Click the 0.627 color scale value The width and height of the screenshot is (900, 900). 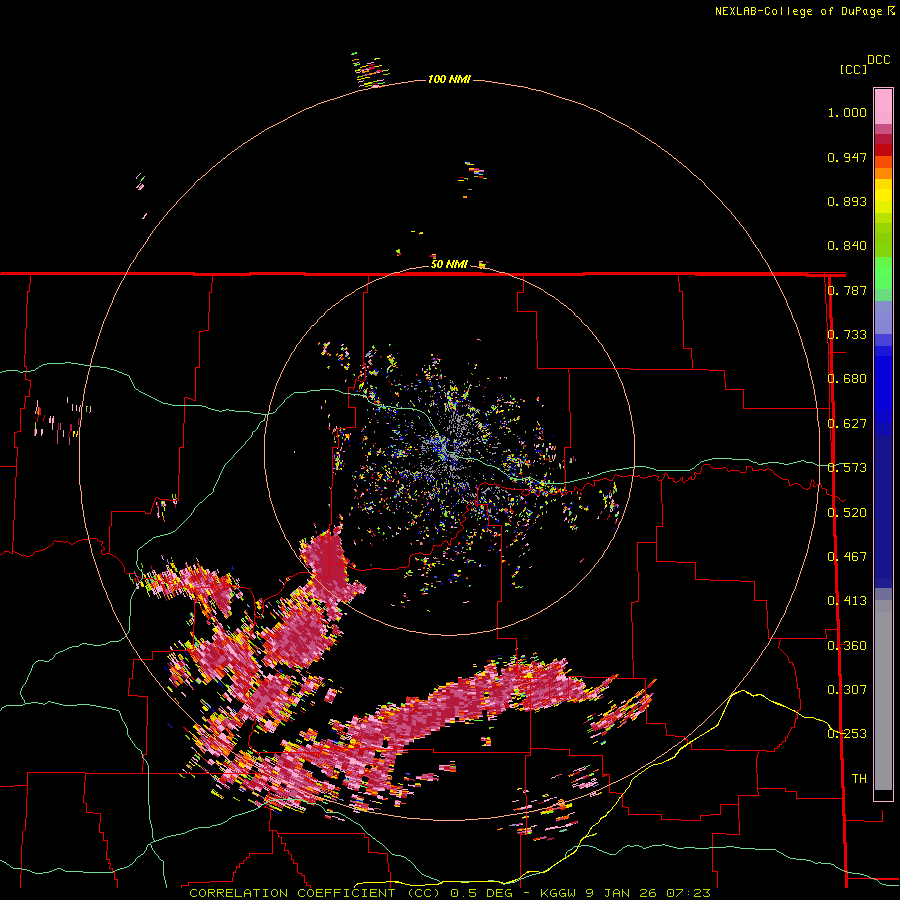(847, 424)
